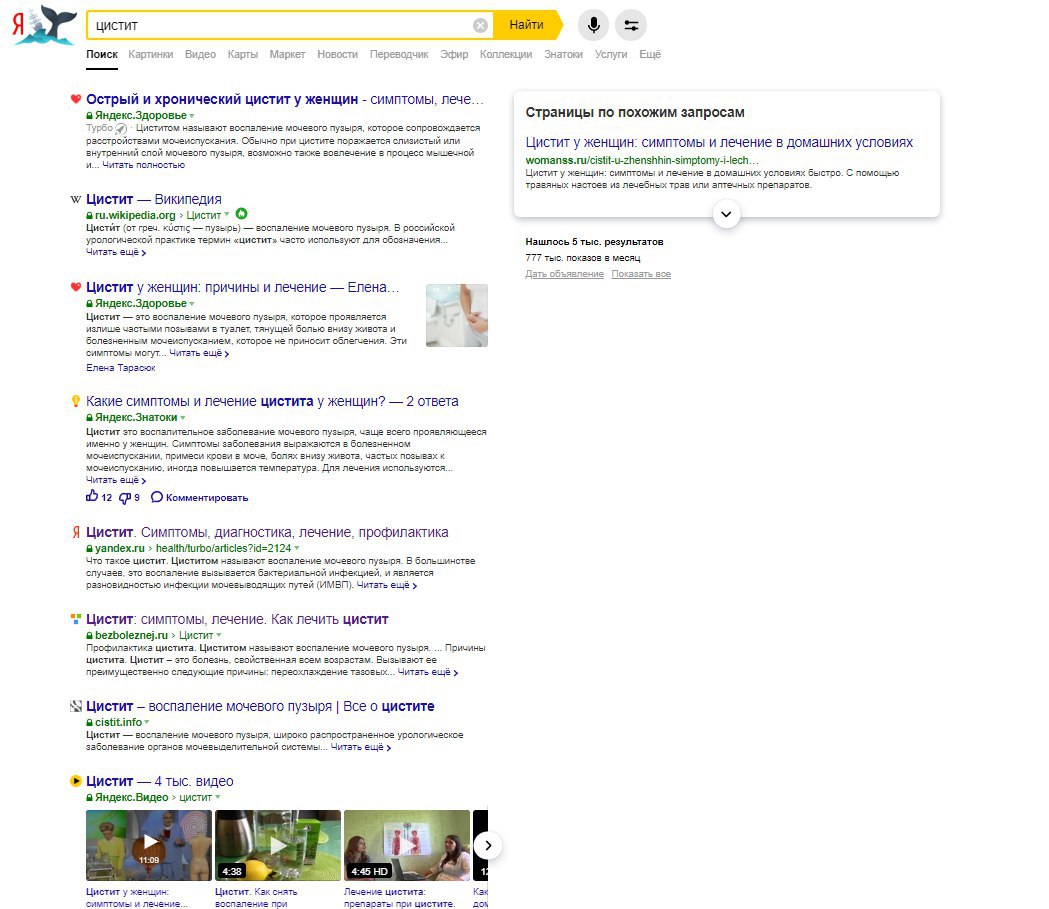Screen dimensions: 1049x909
Task: Play the 4:45 HD video thumbnail
Action: click(x=407, y=845)
